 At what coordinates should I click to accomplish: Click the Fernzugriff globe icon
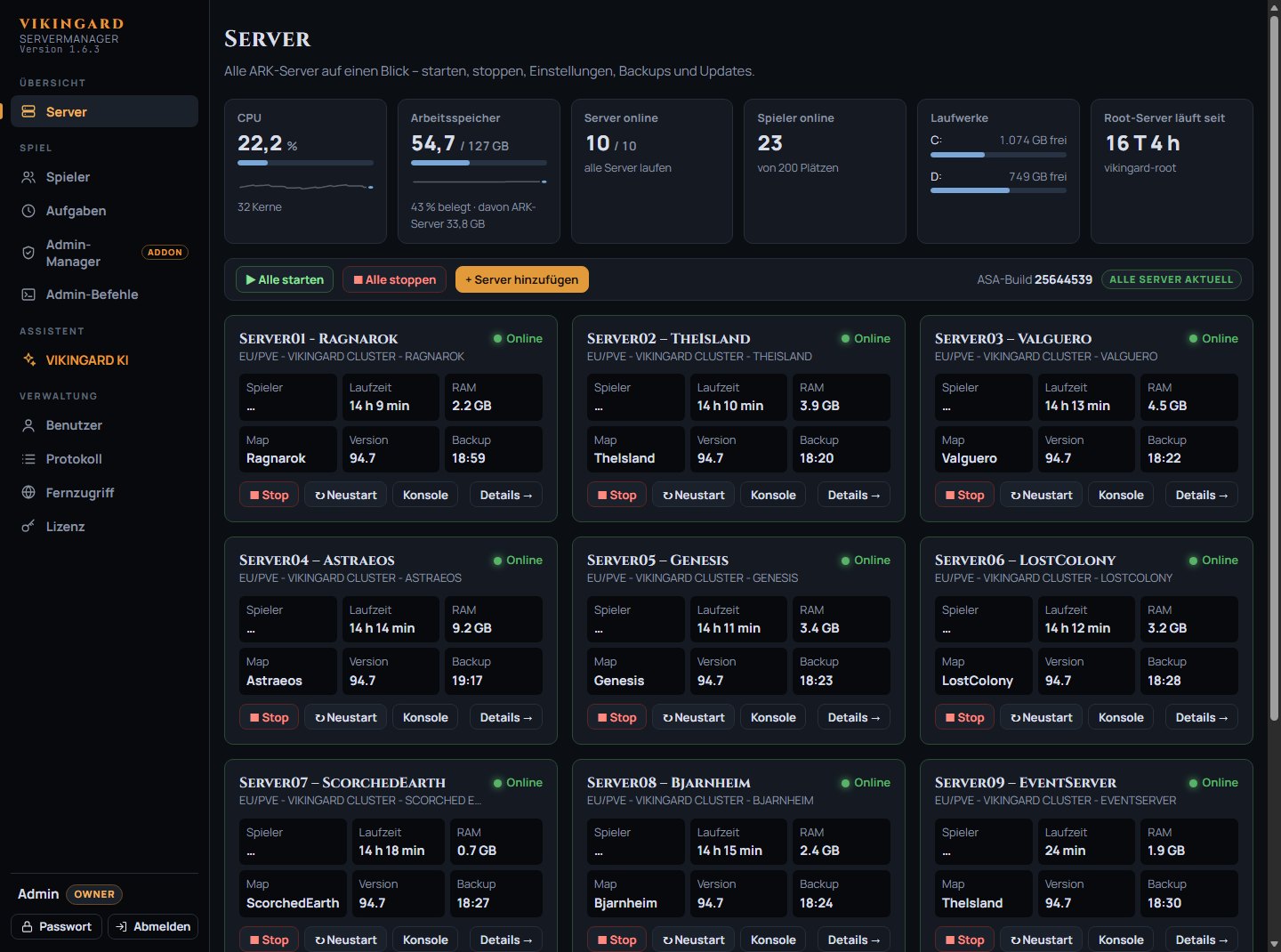(x=28, y=493)
